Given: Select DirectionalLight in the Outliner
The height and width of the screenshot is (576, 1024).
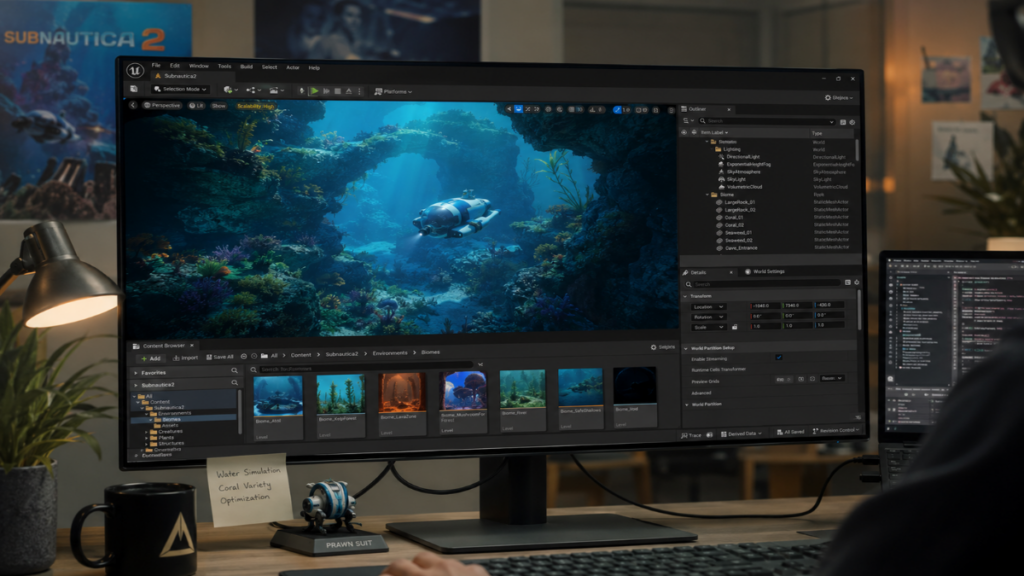Looking at the screenshot, I should [743, 157].
